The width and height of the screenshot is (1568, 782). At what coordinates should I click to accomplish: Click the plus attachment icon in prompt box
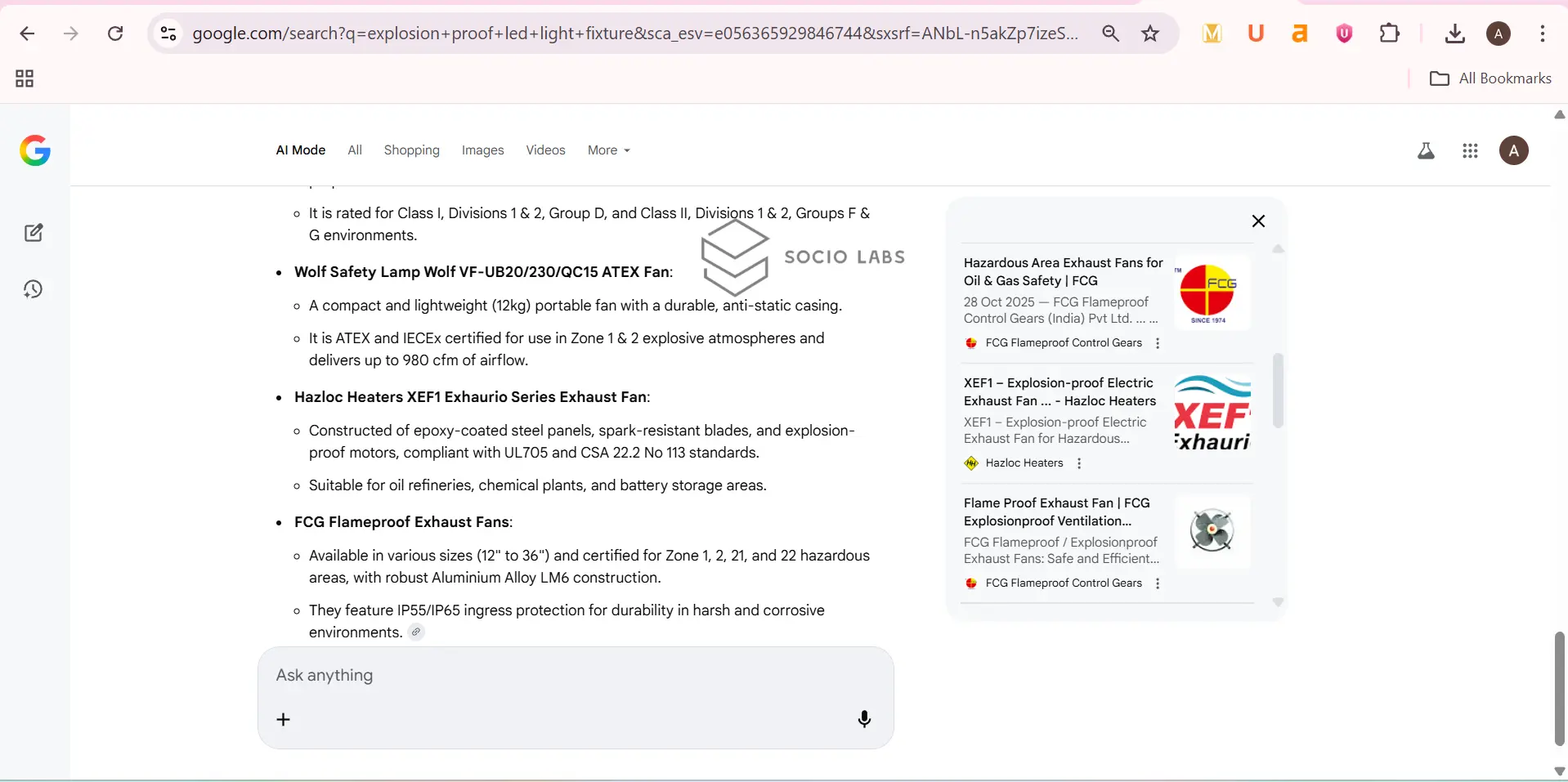point(284,719)
